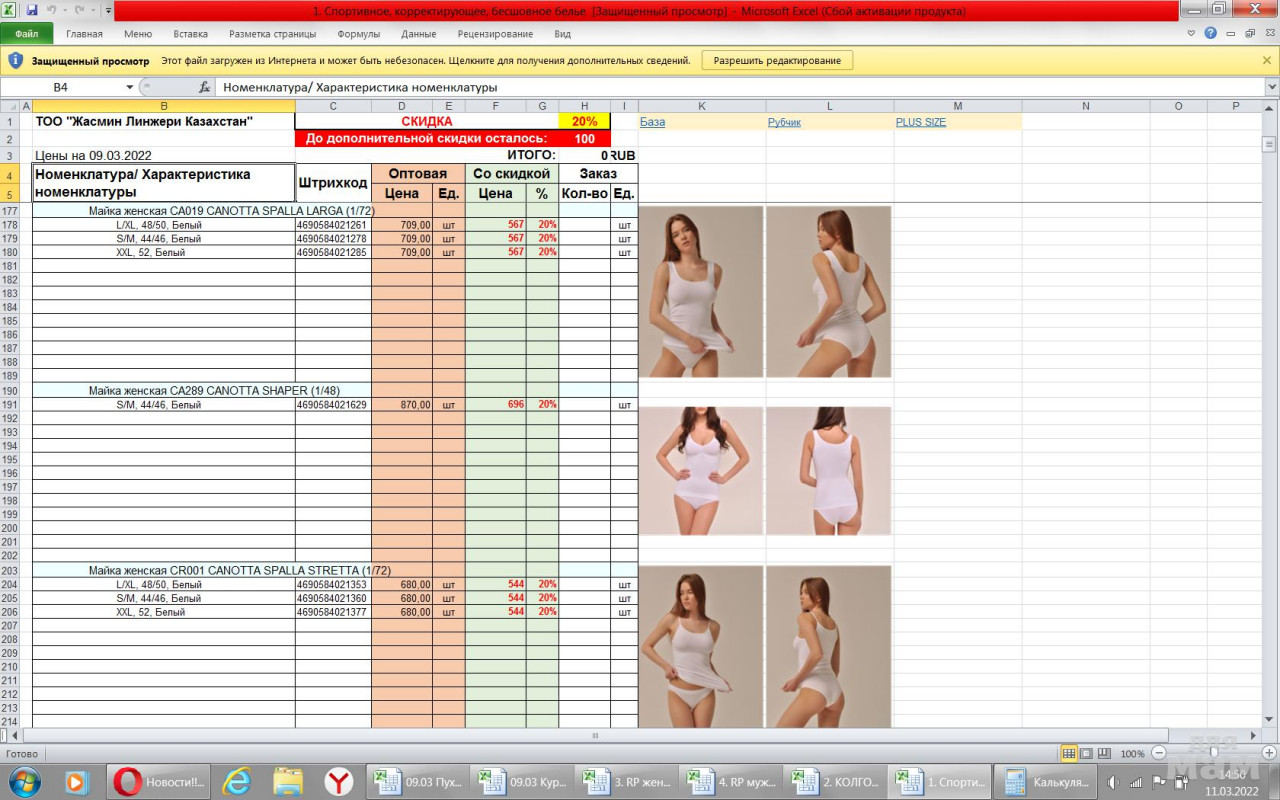This screenshot has width=1280, height=800.
Task: Switch to Page Break Preview view
Action: (x=1104, y=753)
